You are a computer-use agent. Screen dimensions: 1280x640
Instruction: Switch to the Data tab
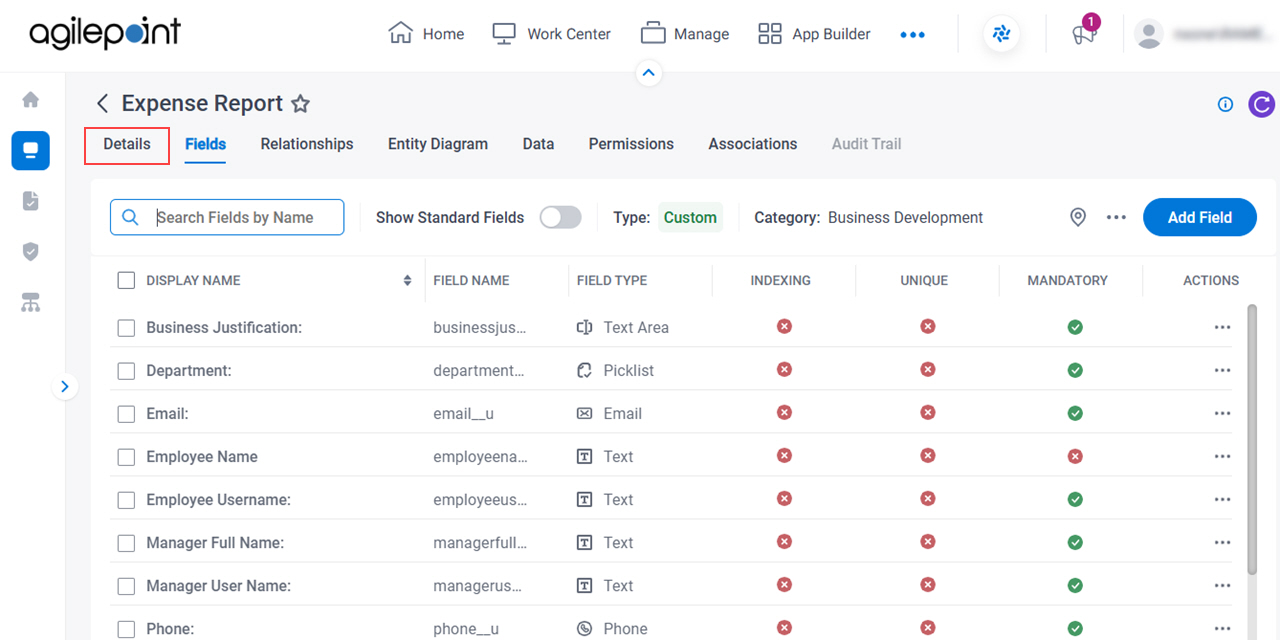click(x=538, y=144)
